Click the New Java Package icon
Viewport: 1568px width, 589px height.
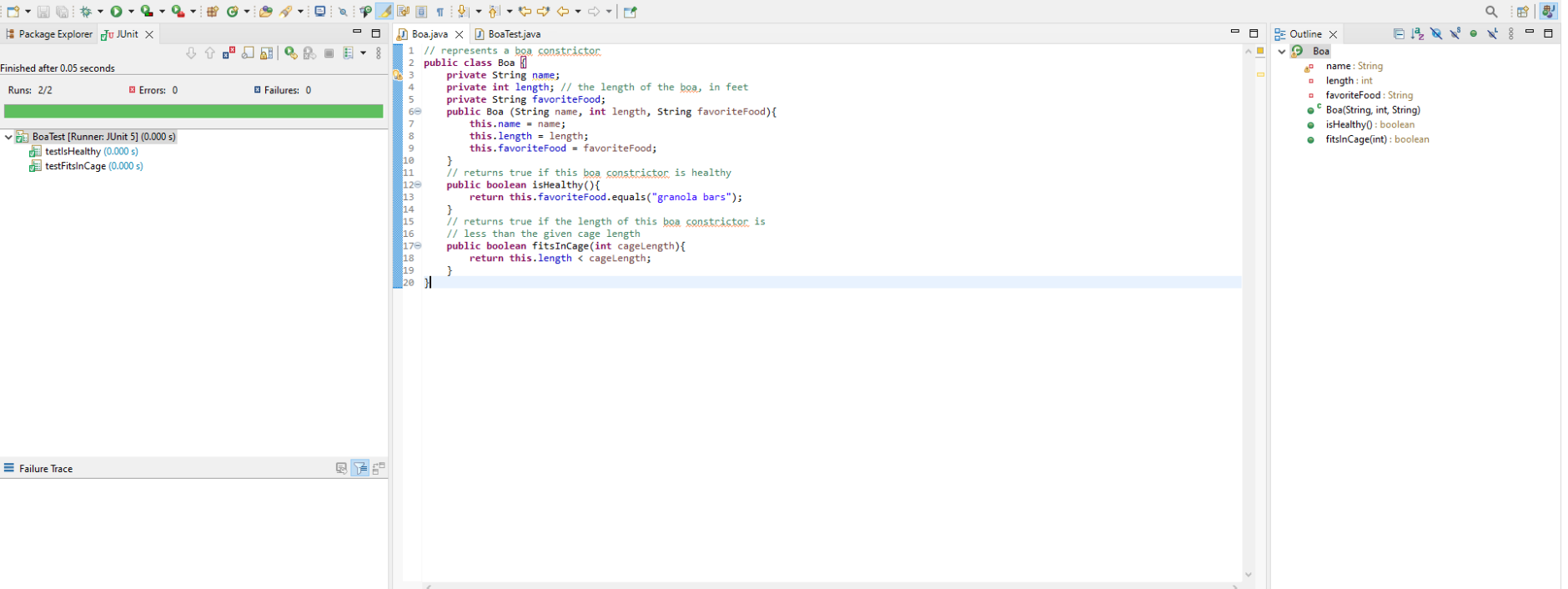pyautogui.click(x=213, y=12)
